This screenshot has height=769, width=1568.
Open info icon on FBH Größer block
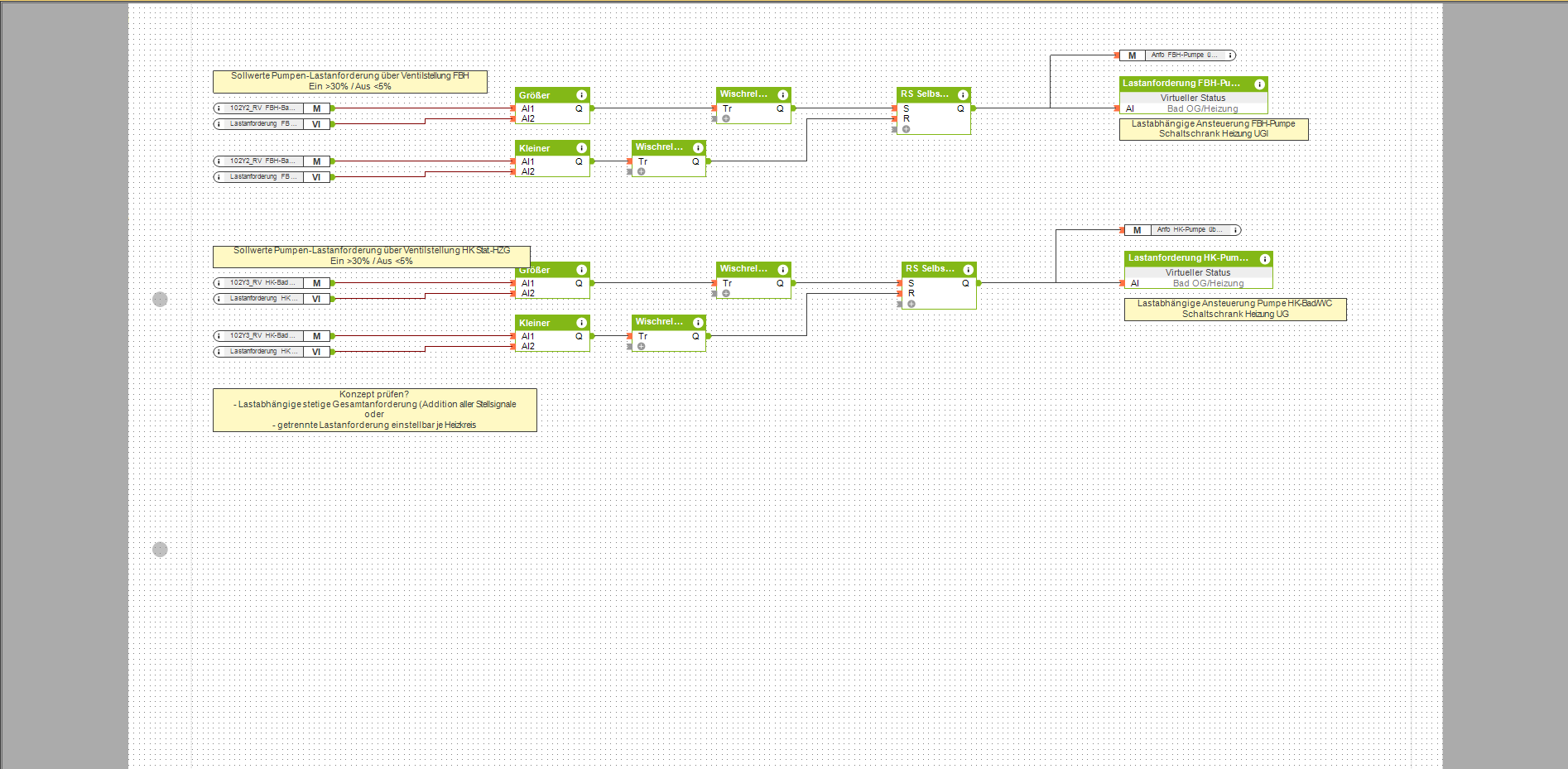pos(582,95)
